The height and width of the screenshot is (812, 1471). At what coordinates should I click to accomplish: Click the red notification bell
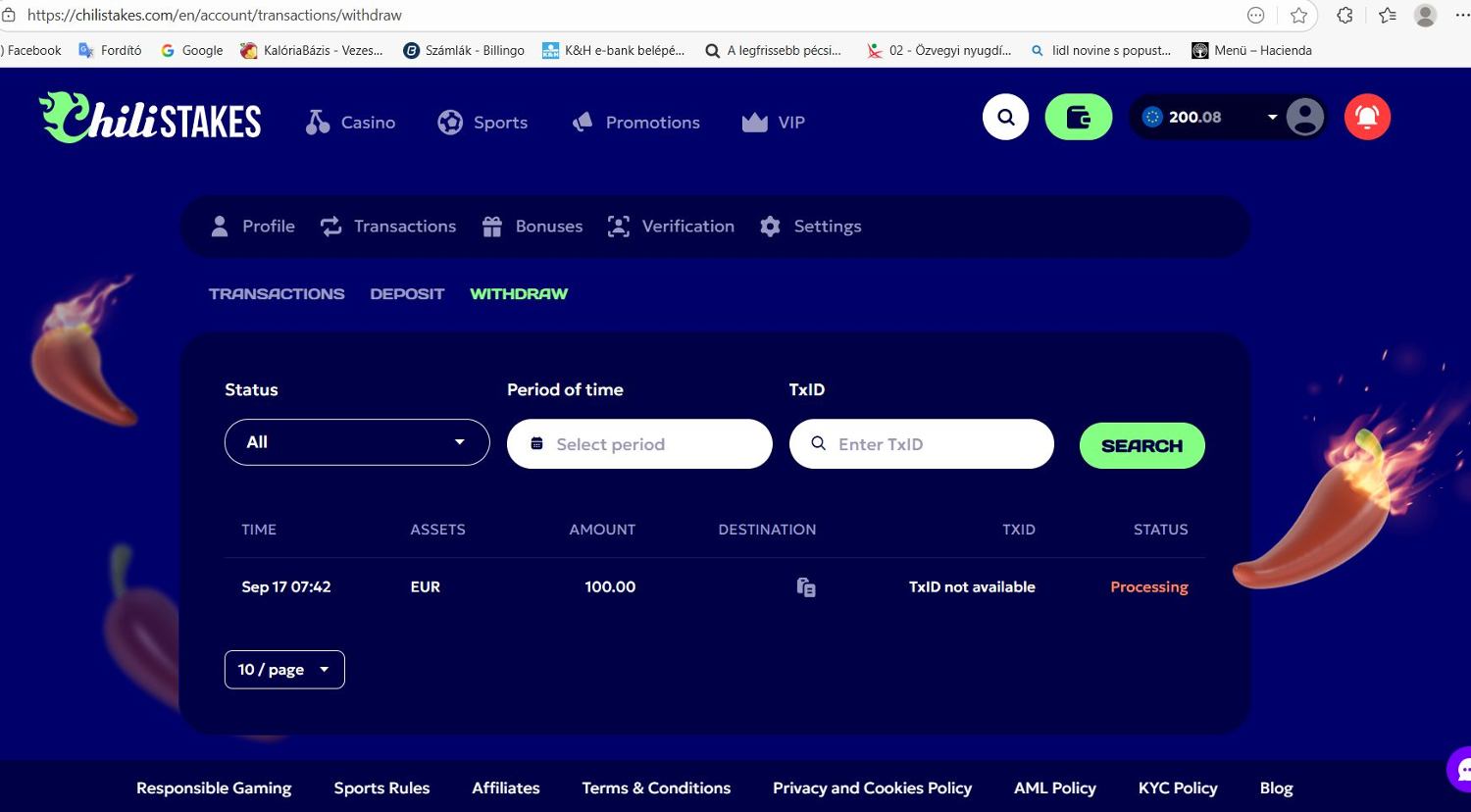[1366, 118]
